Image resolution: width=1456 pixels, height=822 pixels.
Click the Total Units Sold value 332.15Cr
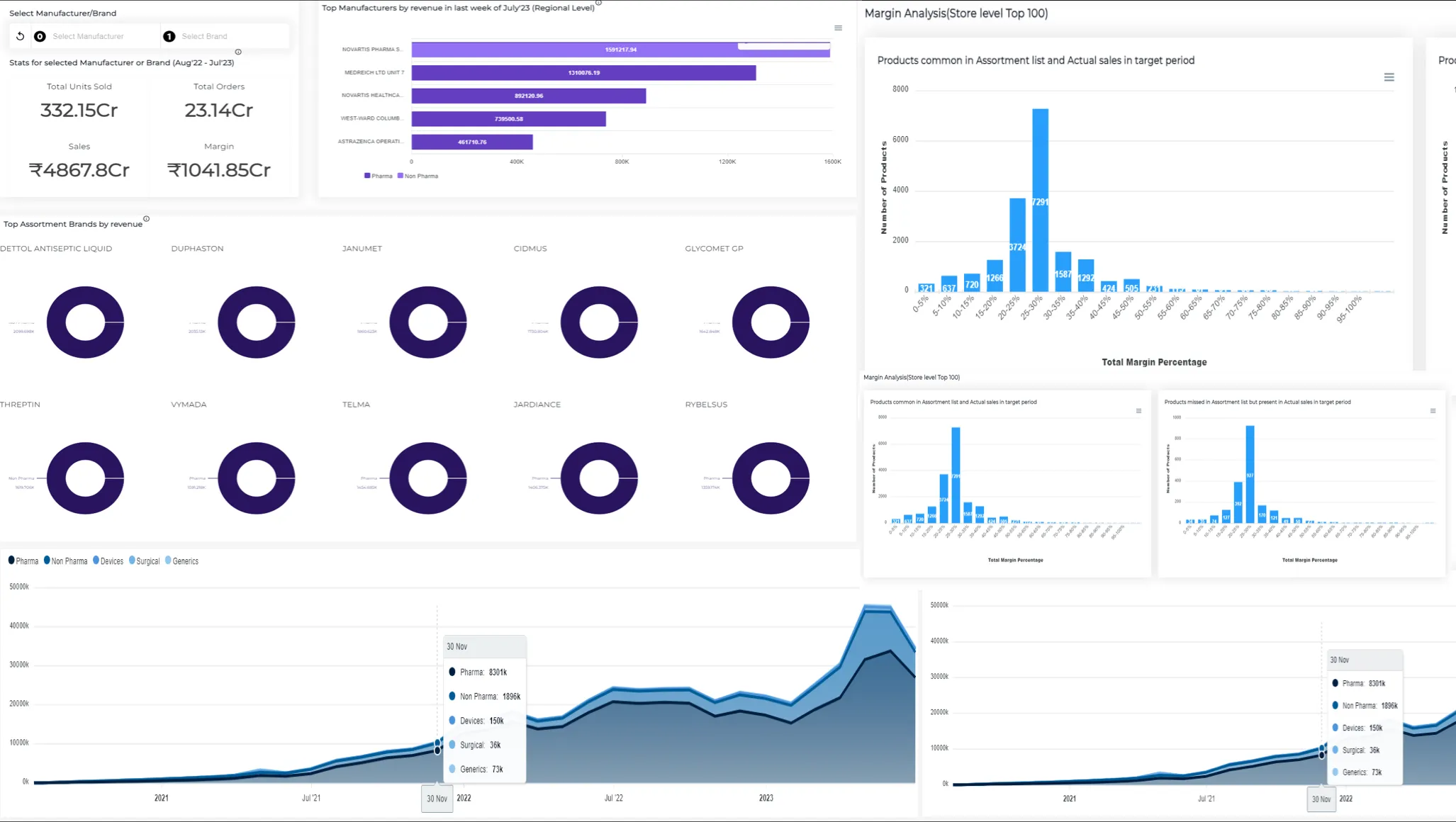click(79, 111)
